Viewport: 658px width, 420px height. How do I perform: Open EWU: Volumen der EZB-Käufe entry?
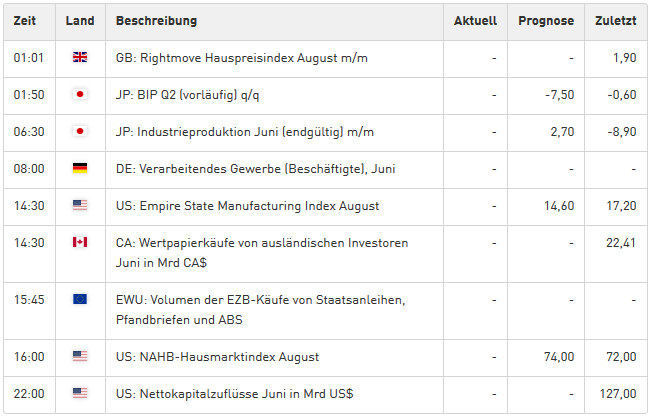(x=261, y=310)
